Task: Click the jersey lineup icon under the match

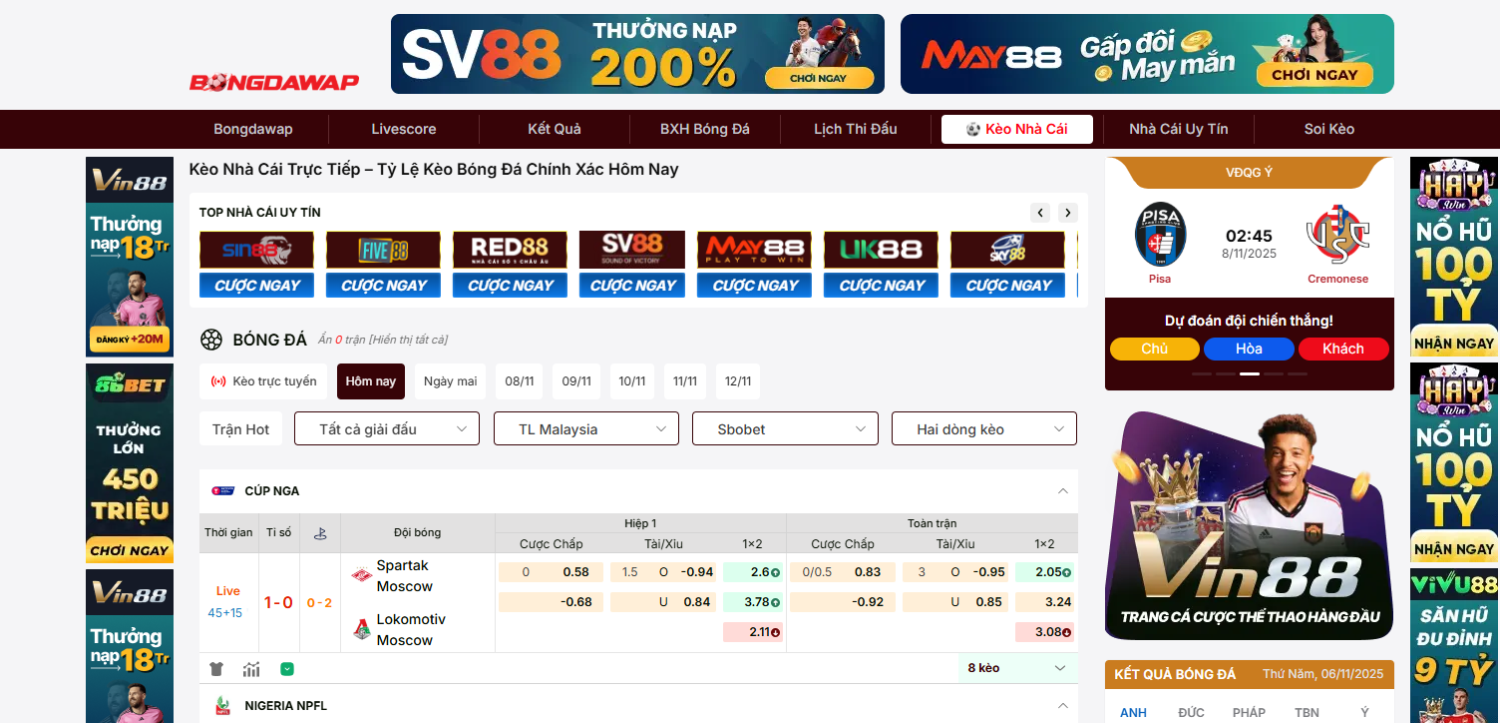Action: coord(216,669)
